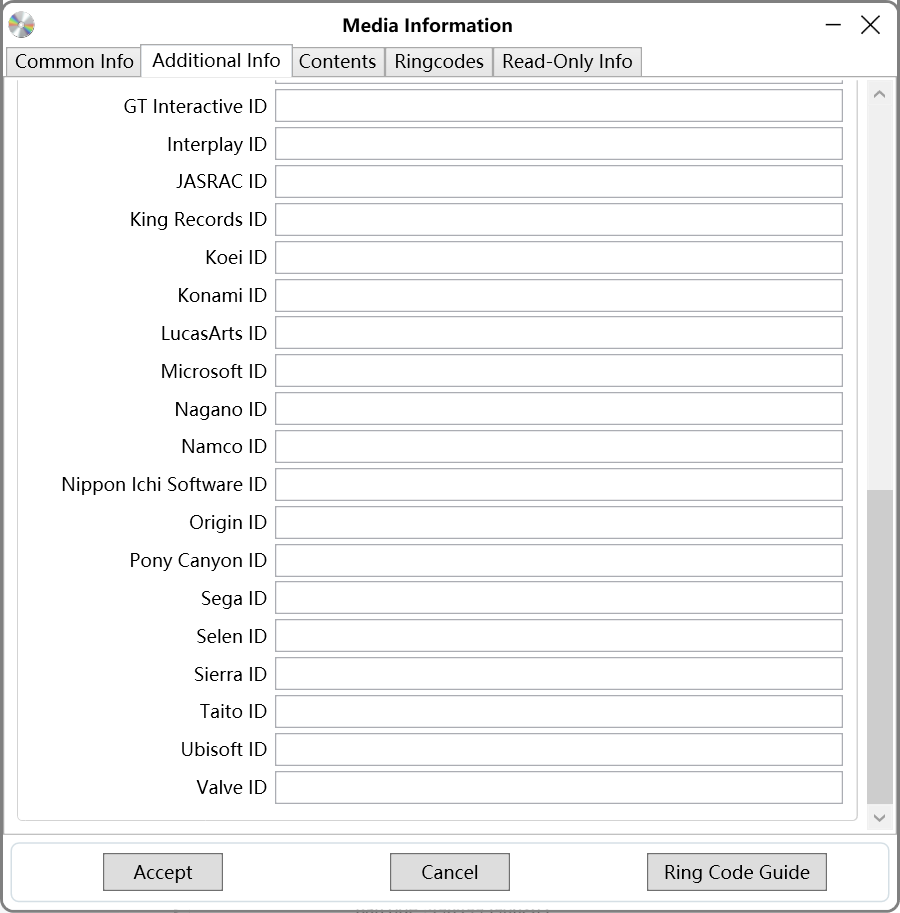The width and height of the screenshot is (900, 913).
Task: Click the scrollbar up arrow
Action: 880,94
